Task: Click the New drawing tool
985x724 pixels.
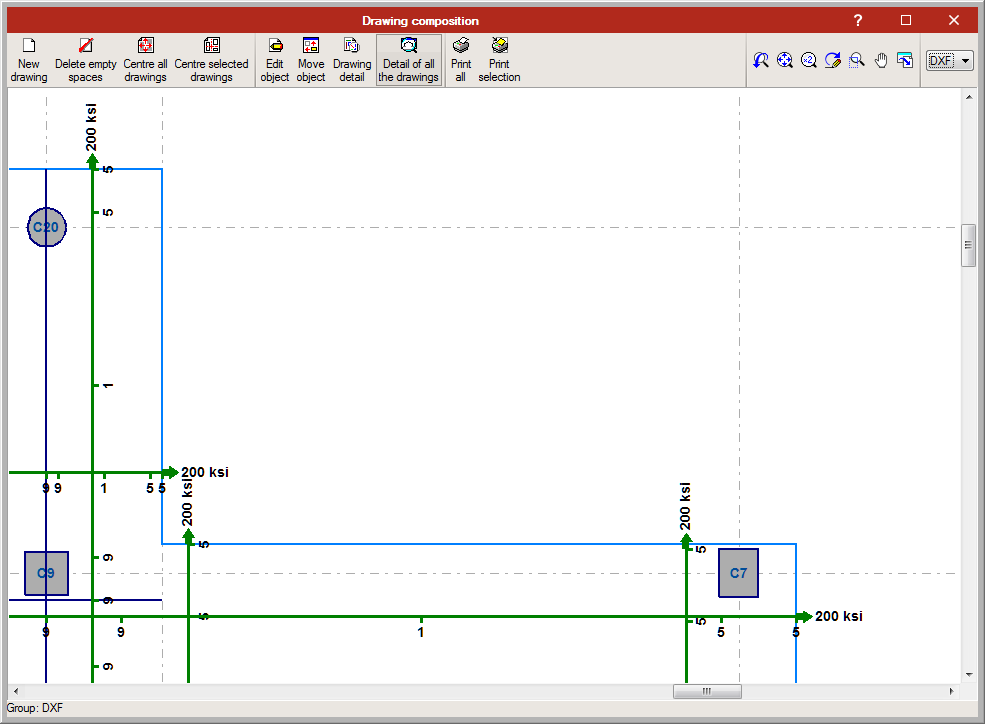Action: coord(29,60)
